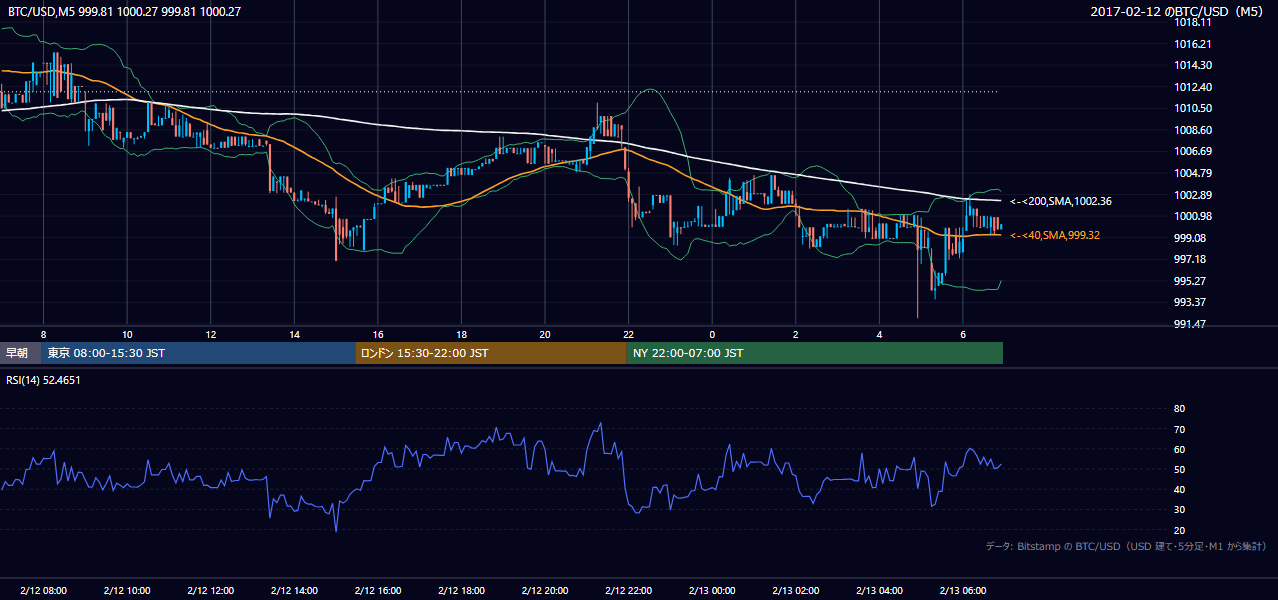Click the date label 2/12 22:00
Image resolution: width=1278 pixels, height=600 pixels.
coord(628,590)
